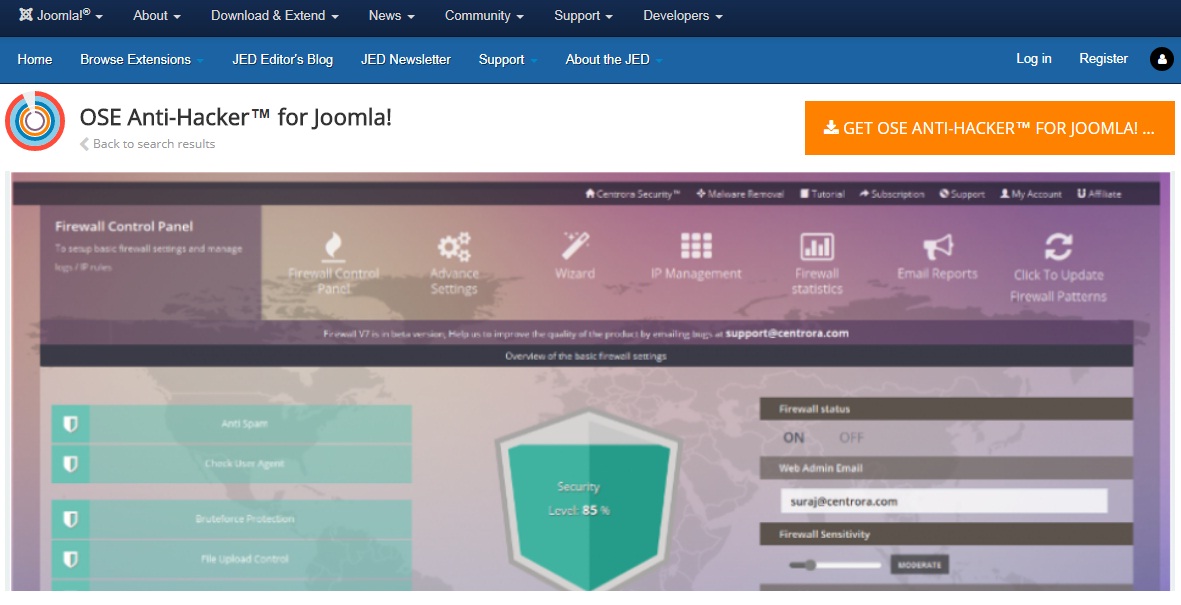Click the Security Level 85% shield graphic
Viewport: 1181px width, 605px height.
coord(588,500)
